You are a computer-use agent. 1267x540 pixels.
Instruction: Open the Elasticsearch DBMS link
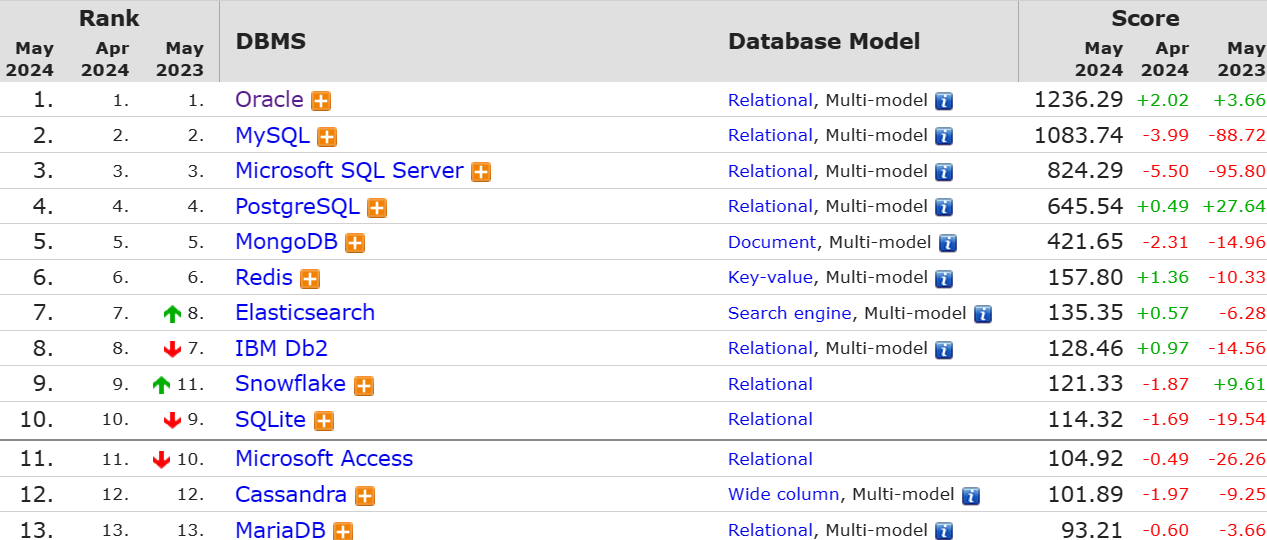(x=305, y=312)
